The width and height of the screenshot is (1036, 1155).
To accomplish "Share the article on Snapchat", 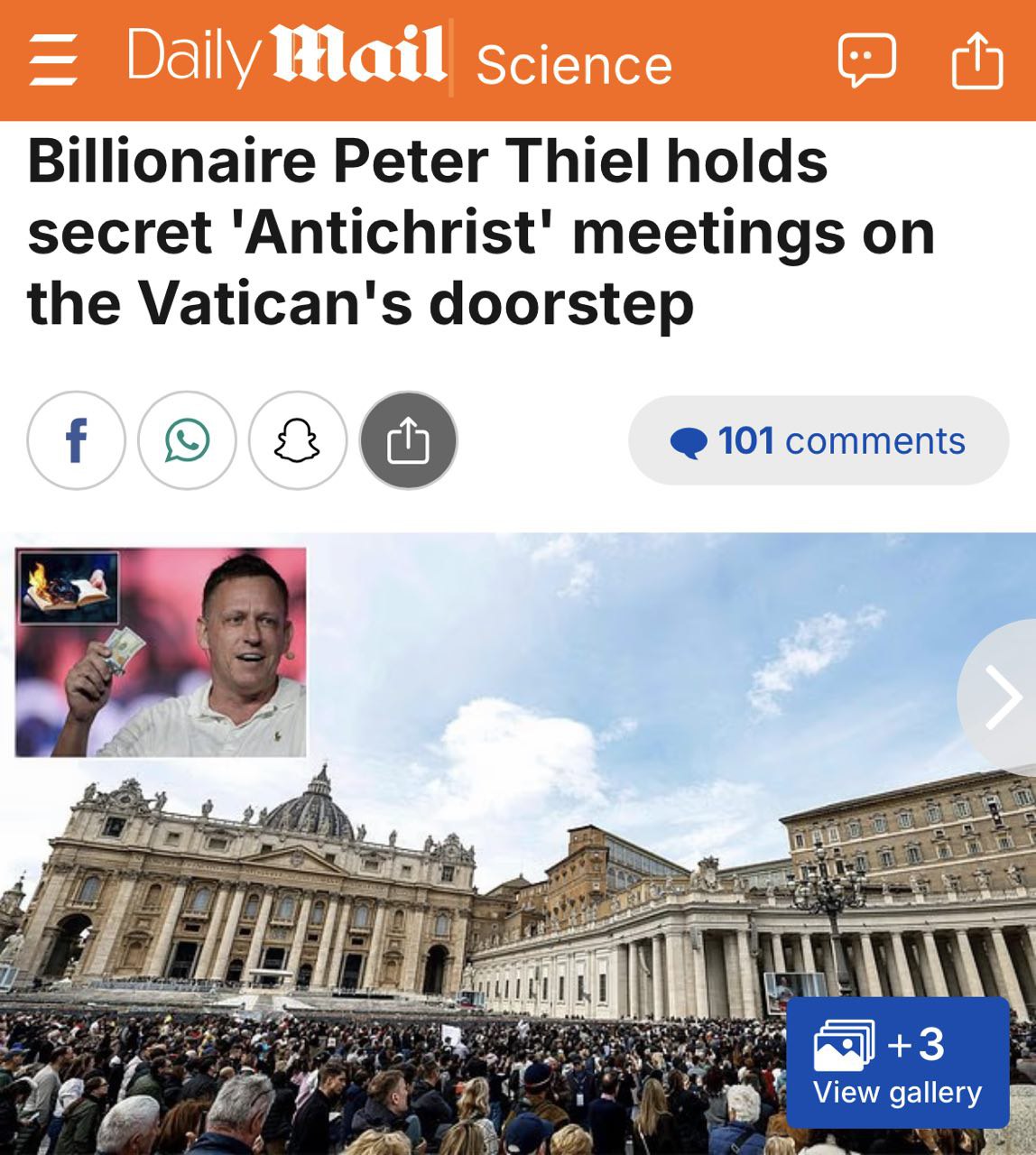I will pyautogui.click(x=298, y=440).
